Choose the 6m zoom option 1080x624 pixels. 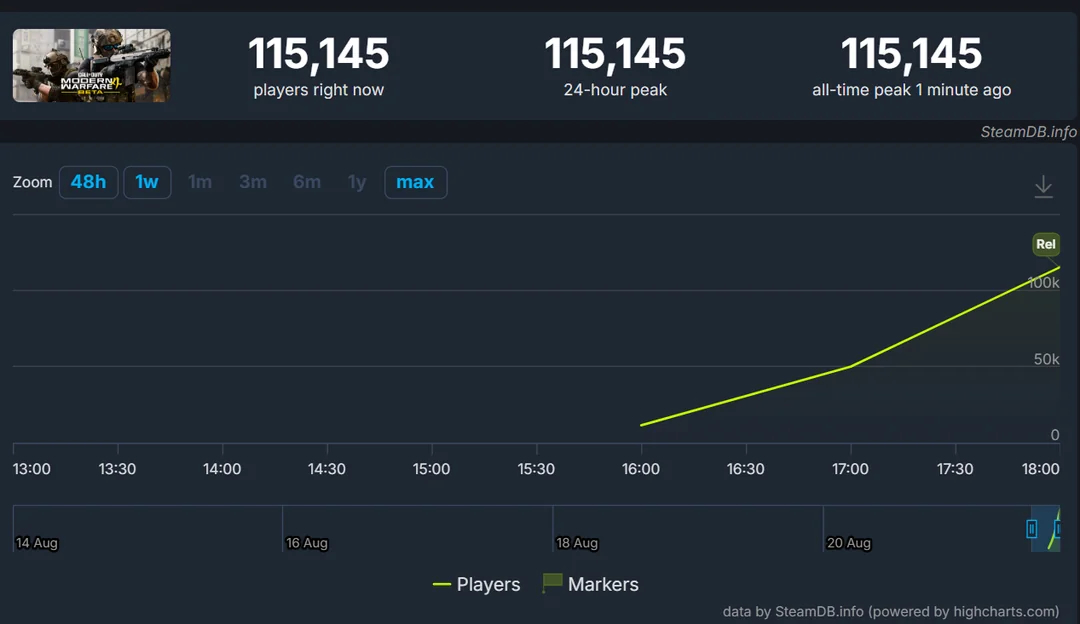pyautogui.click(x=307, y=183)
